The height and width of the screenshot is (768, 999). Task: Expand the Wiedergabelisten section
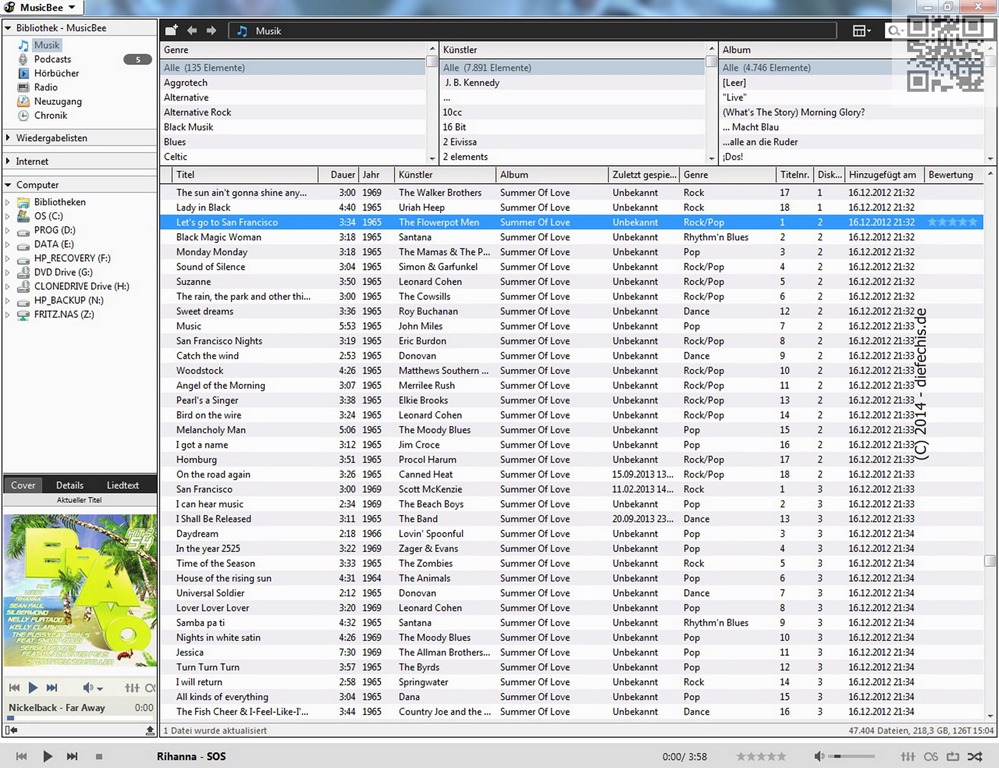pyautogui.click(x=8, y=138)
